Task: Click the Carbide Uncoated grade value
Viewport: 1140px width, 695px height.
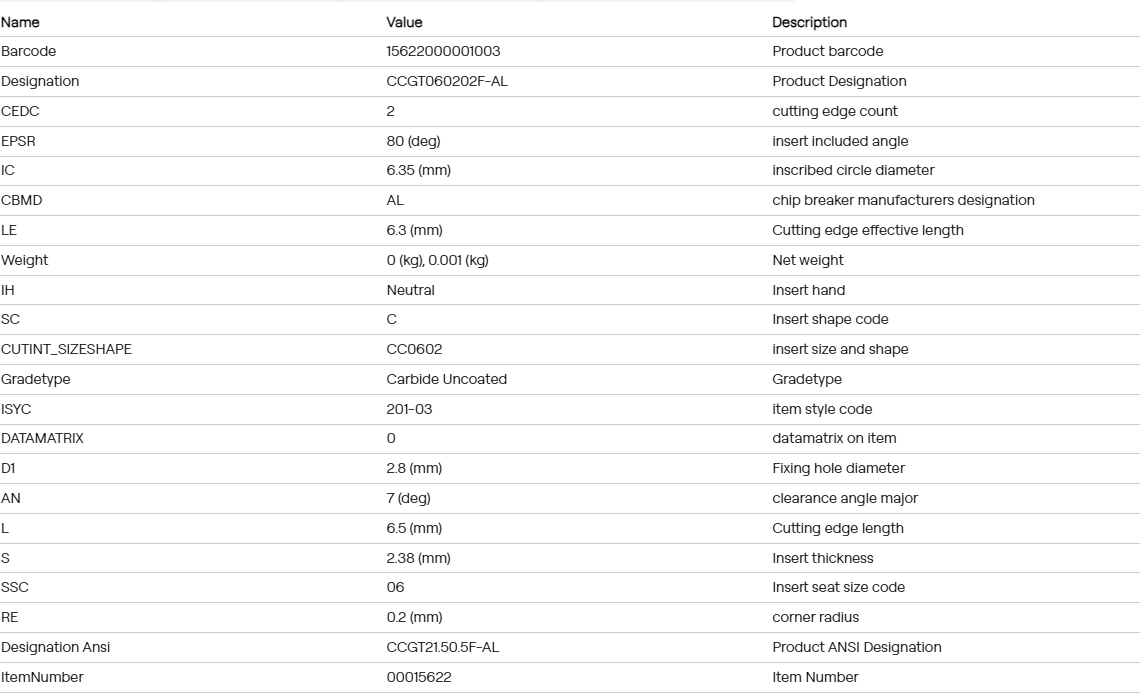Action: [446, 379]
